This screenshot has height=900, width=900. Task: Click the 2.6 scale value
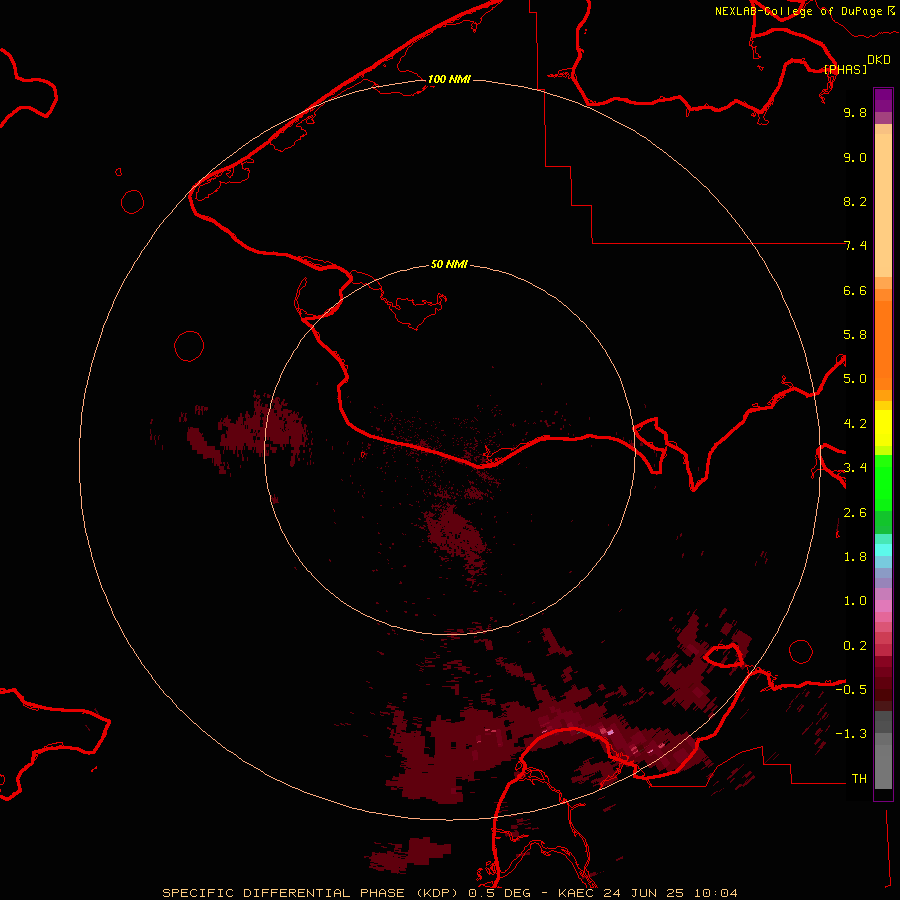click(855, 513)
